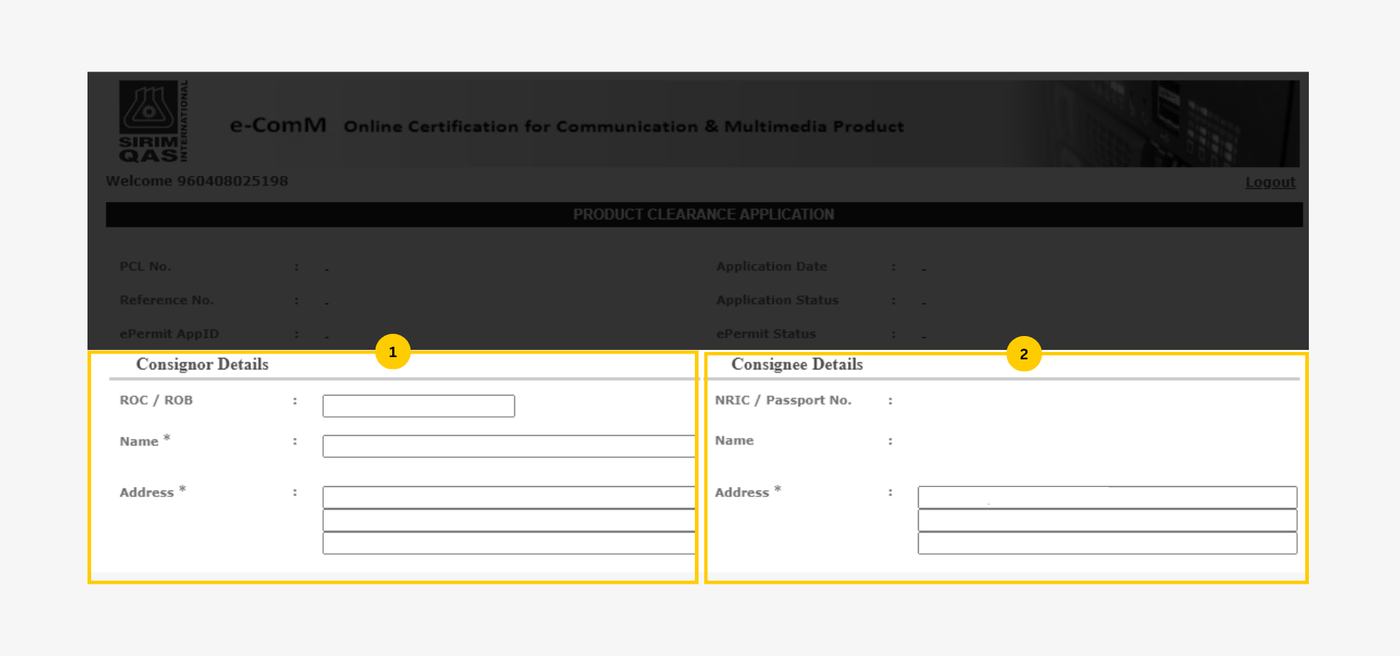Screen dimensions: 1400x656
Task: Click the third Consignee Address line
Action: click(x=1107, y=542)
